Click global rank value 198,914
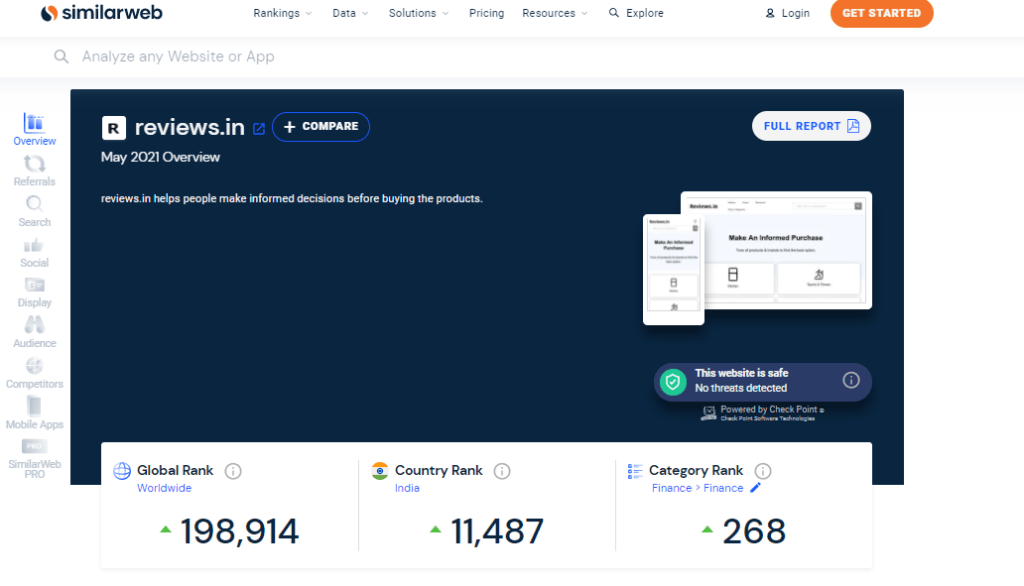Image resolution: width=1024 pixels, height=586 pixels. point(240,531)
